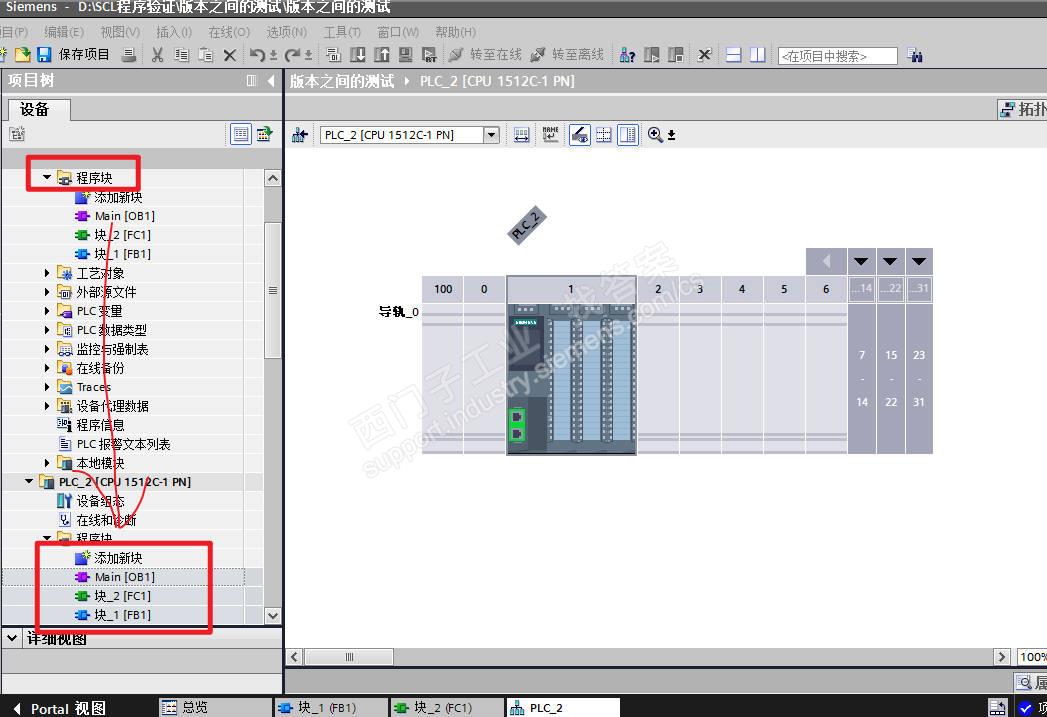Click the stop CPU icon
1047x717 pixels.
click(x=676, y=55)
